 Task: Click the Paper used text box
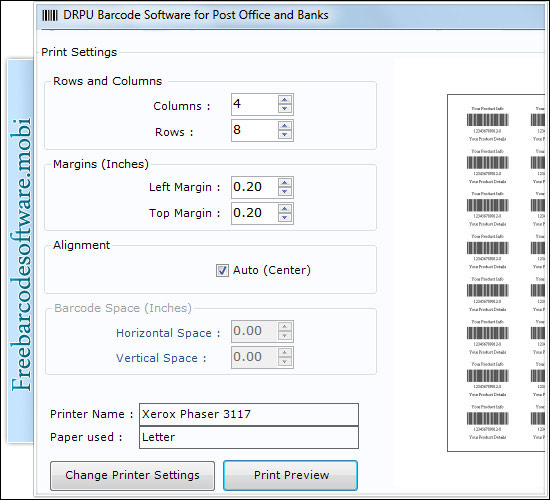click(249, 437)
